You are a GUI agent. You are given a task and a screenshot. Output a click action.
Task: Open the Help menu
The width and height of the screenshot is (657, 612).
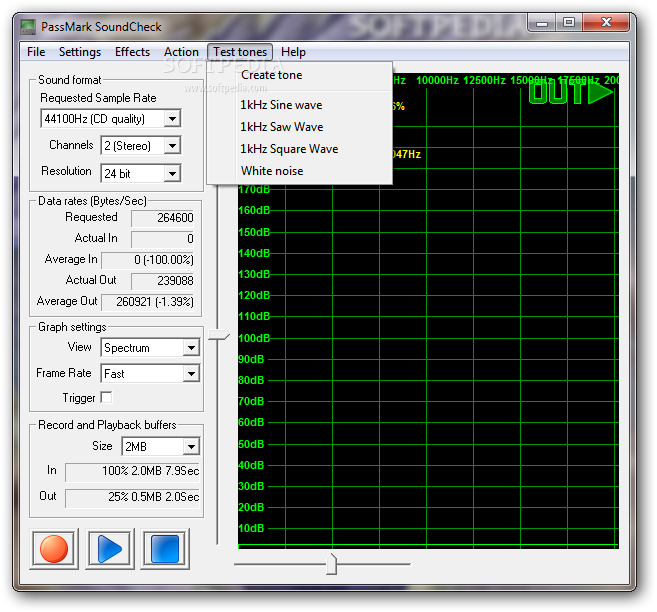293,52
